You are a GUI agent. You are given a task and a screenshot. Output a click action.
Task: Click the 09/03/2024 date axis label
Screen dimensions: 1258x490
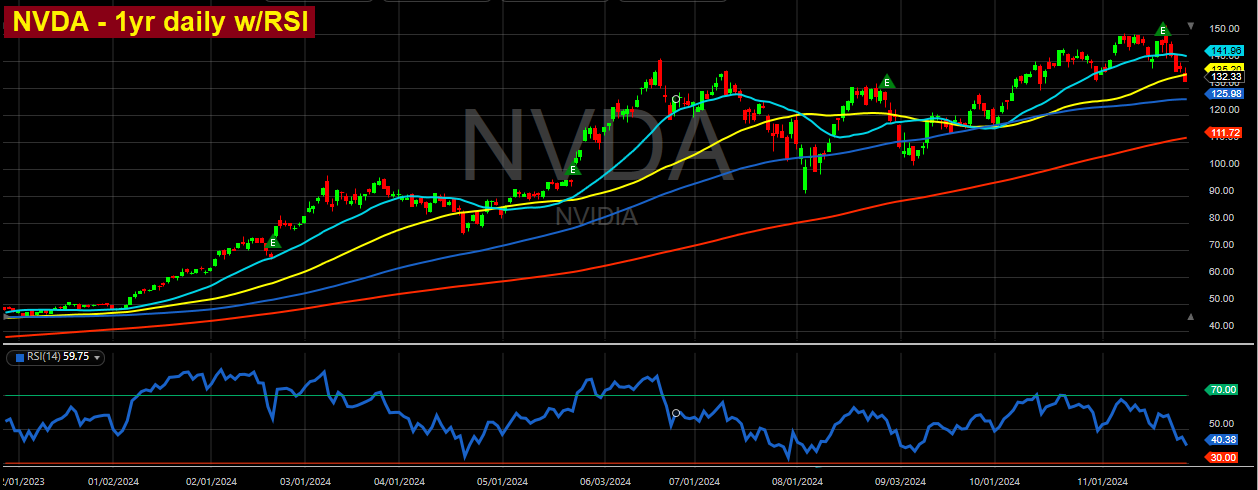pyautogui.click(x=899, y=481)
